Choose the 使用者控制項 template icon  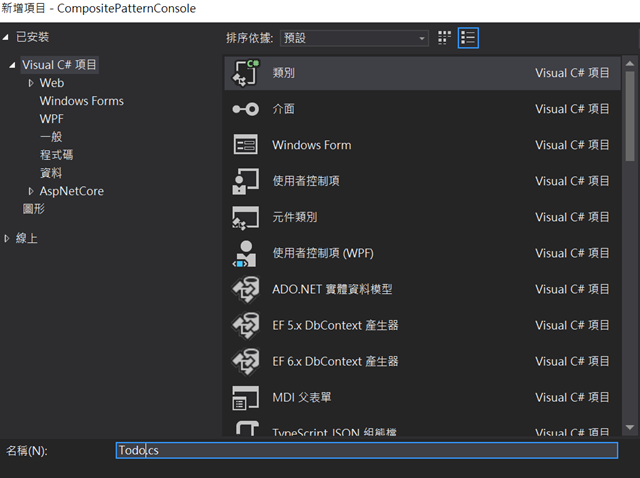[246, 181]
